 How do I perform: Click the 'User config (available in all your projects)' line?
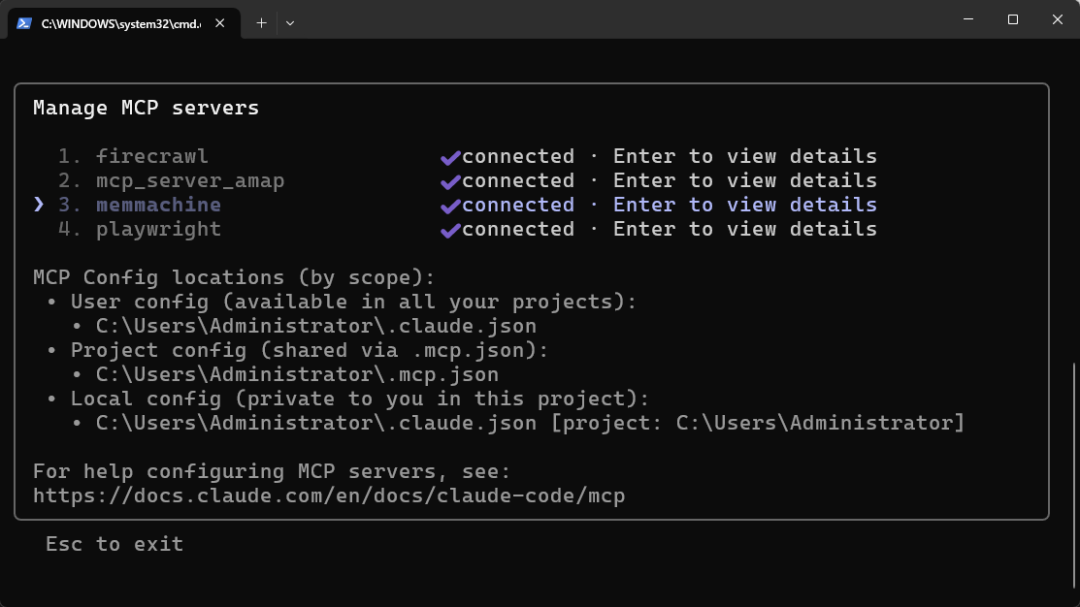[354, 302]
